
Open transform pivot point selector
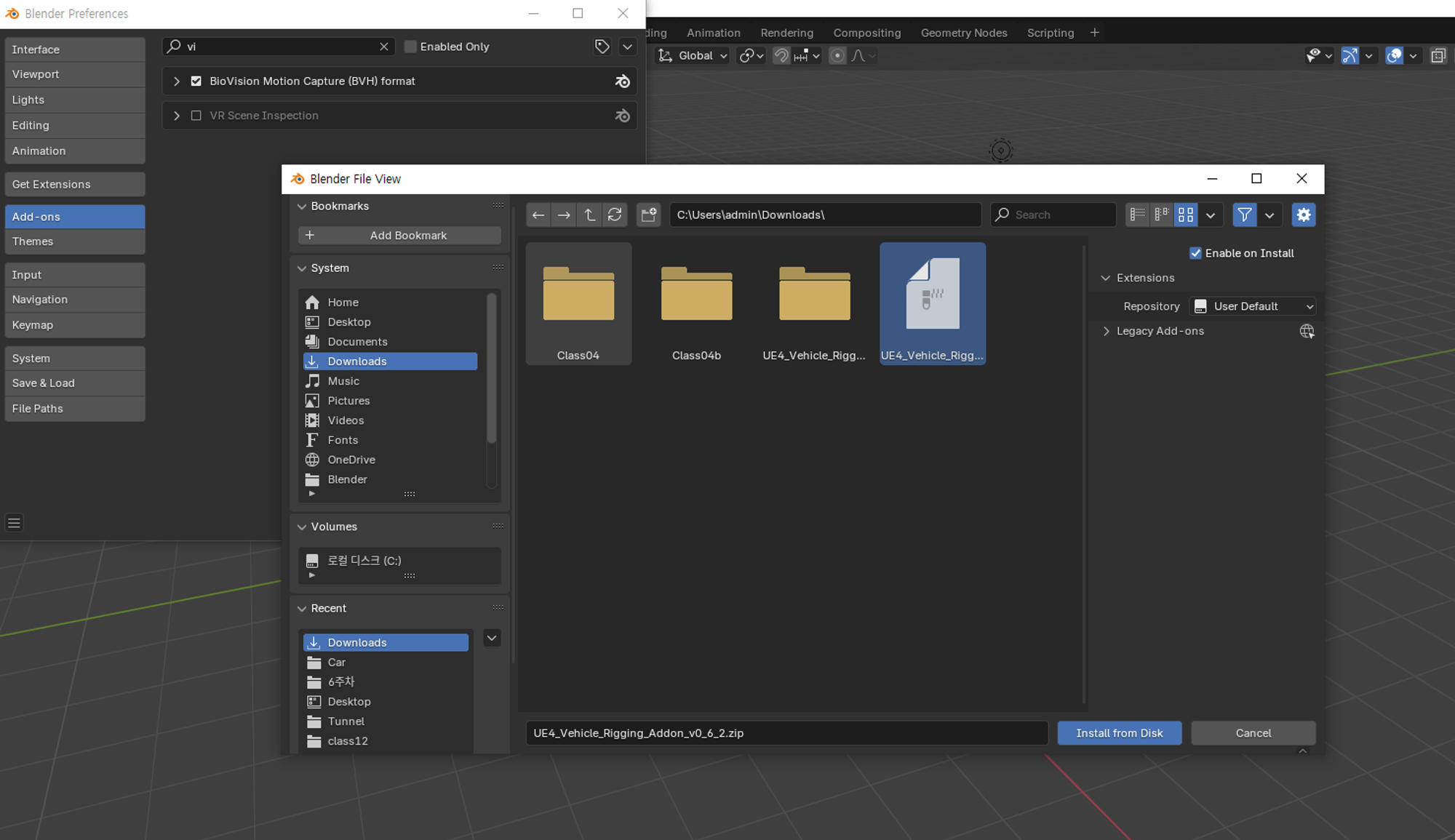pyautogui.click(x=751, y=55)
